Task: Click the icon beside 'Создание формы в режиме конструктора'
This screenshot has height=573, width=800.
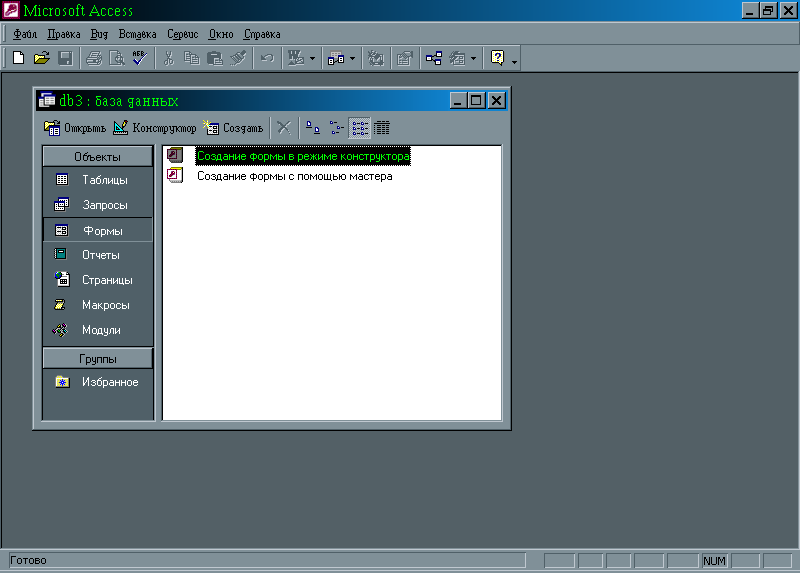Action: coord(175,155)
